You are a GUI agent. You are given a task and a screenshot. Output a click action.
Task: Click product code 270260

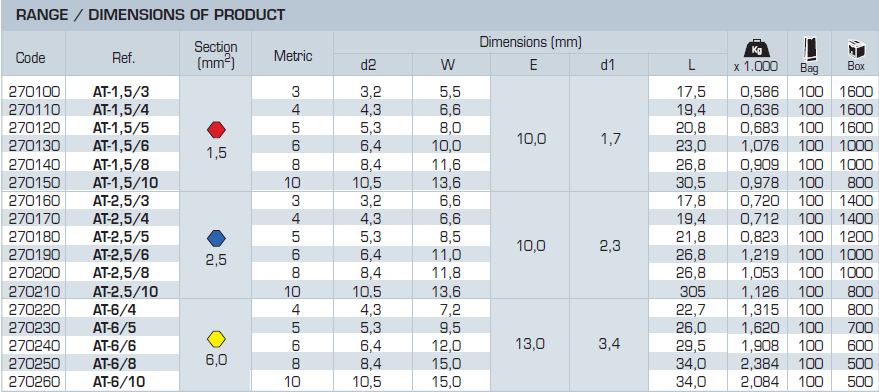[x=35, y=382]
